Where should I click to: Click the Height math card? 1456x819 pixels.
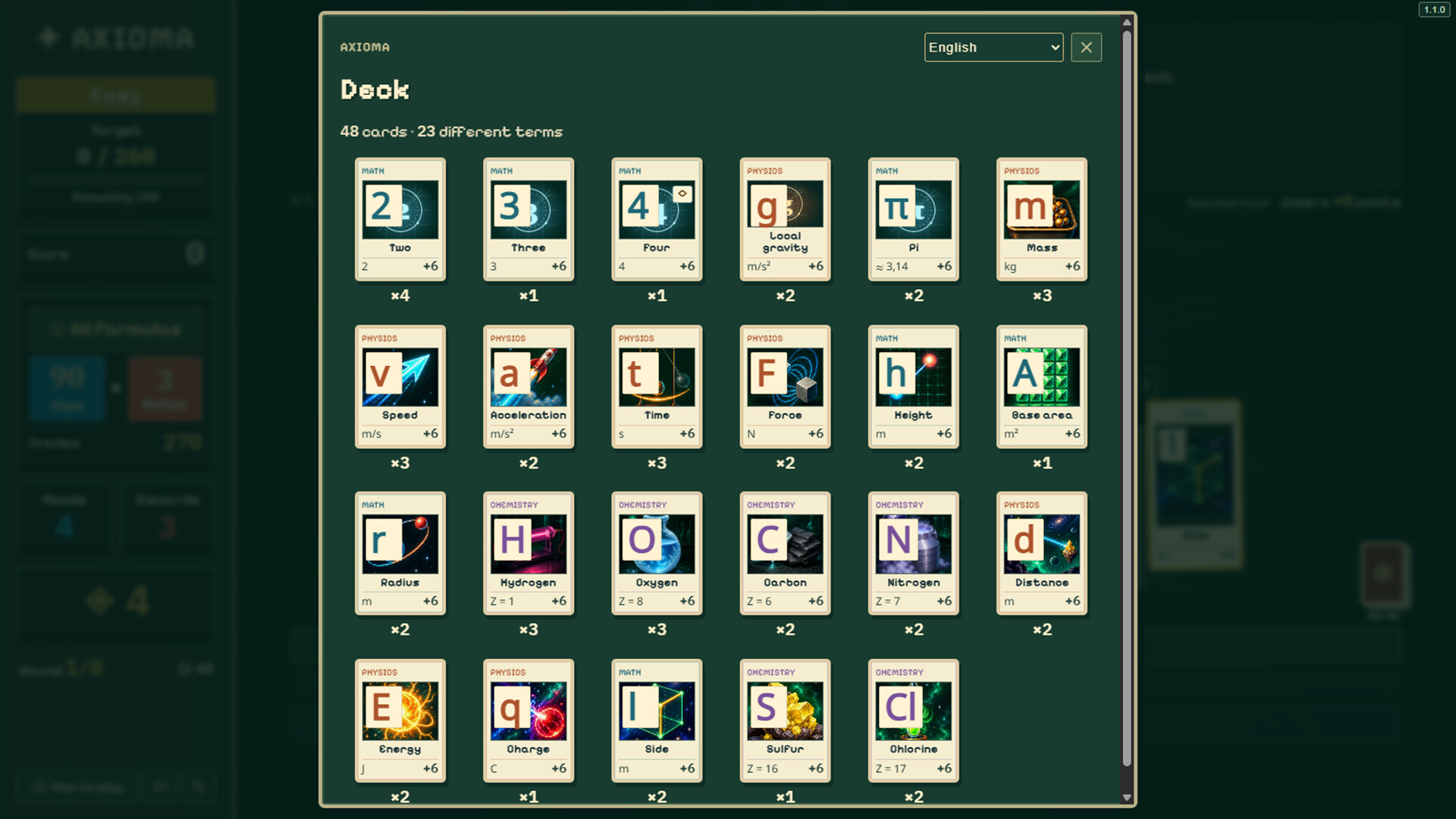click(914, 387)
